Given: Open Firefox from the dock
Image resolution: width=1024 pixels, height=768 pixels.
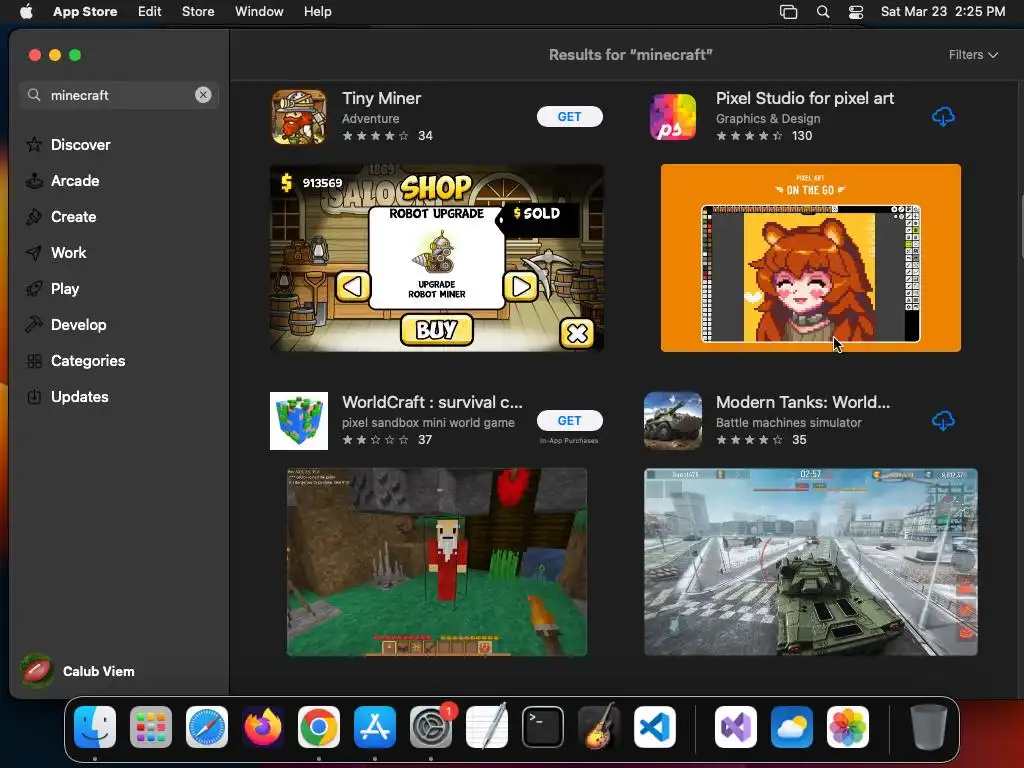Looking at the screenshot, I should 263,727.
